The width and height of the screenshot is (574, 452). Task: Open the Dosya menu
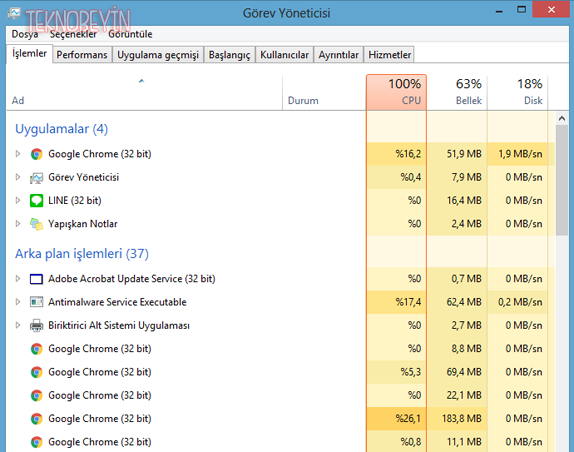point(25,34)
